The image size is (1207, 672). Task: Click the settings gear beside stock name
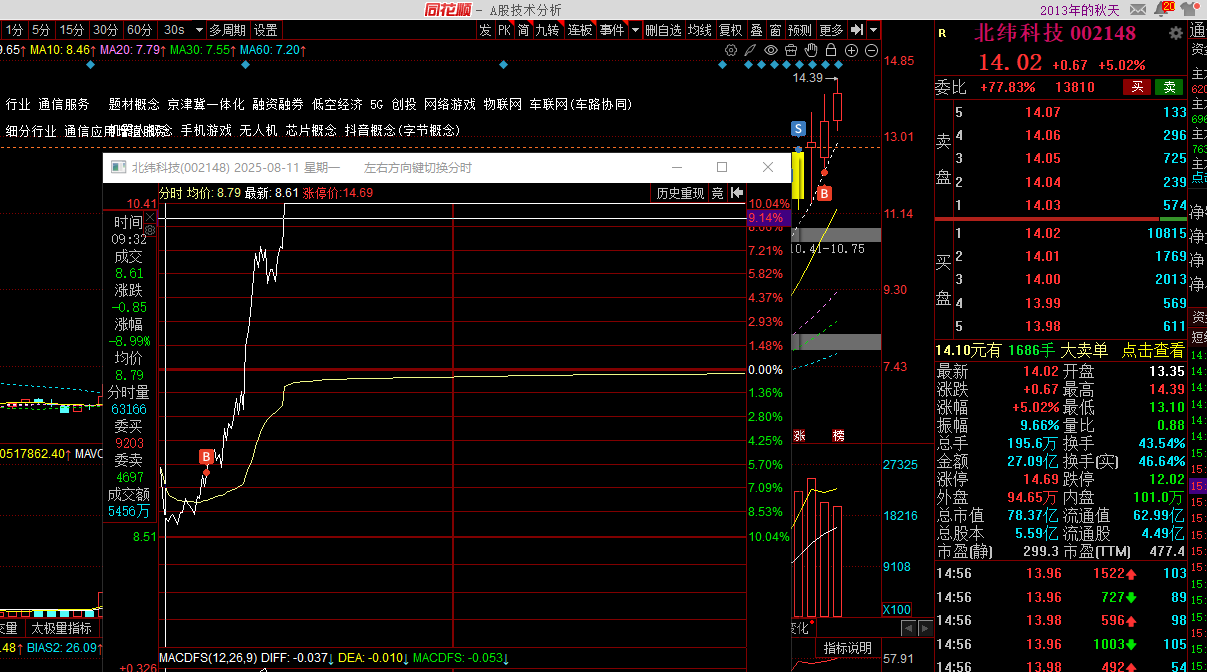[1175, 33]
